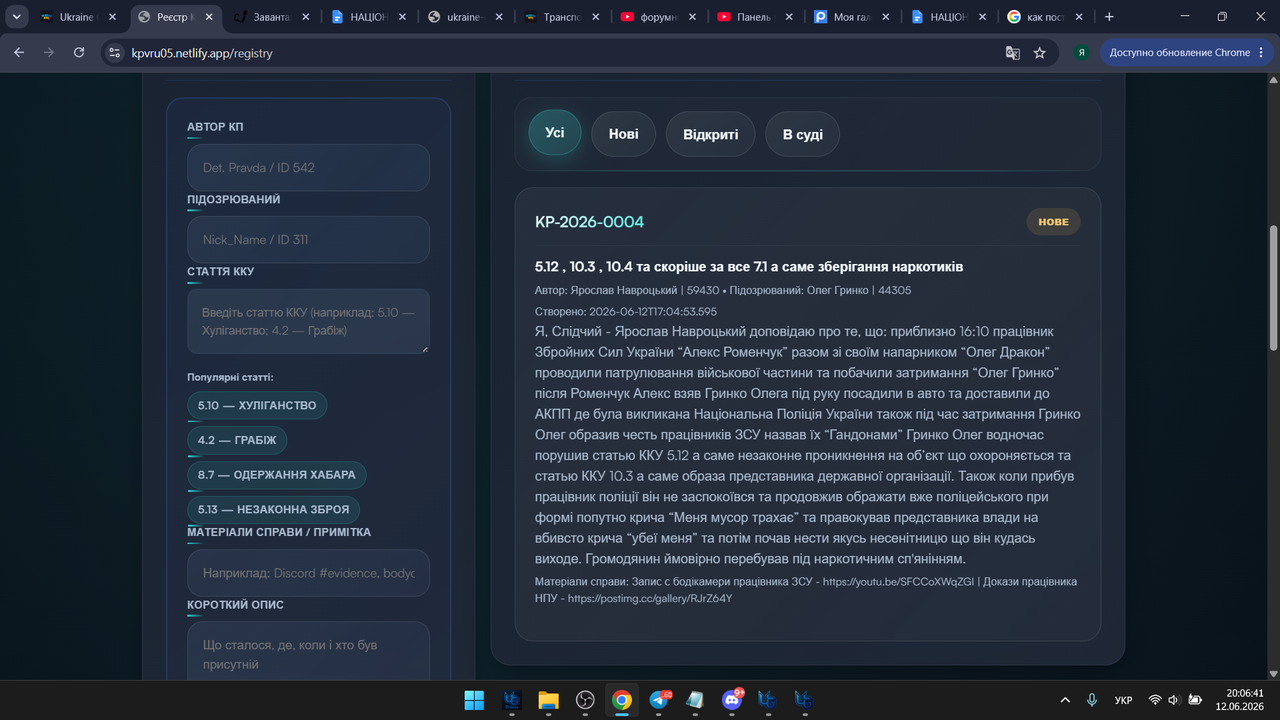
Task: Click the Автор КП input field
Action: coord(308,167)
